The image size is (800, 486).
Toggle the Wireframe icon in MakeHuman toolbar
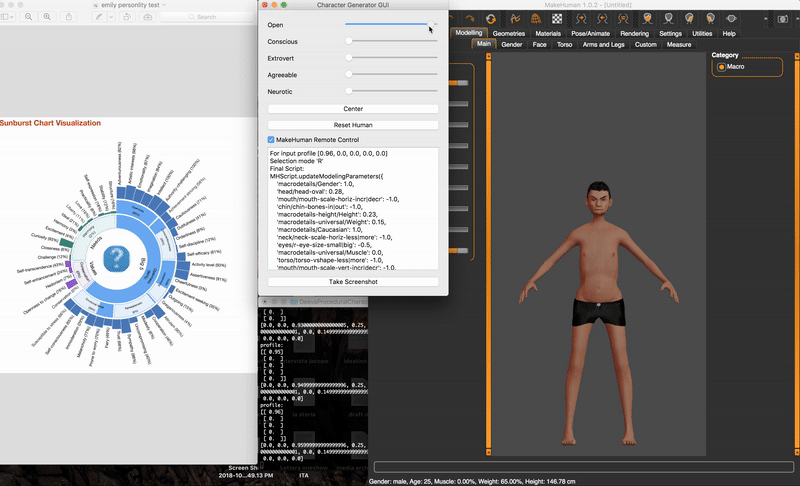pyautogui.click(x=536, y=19)
